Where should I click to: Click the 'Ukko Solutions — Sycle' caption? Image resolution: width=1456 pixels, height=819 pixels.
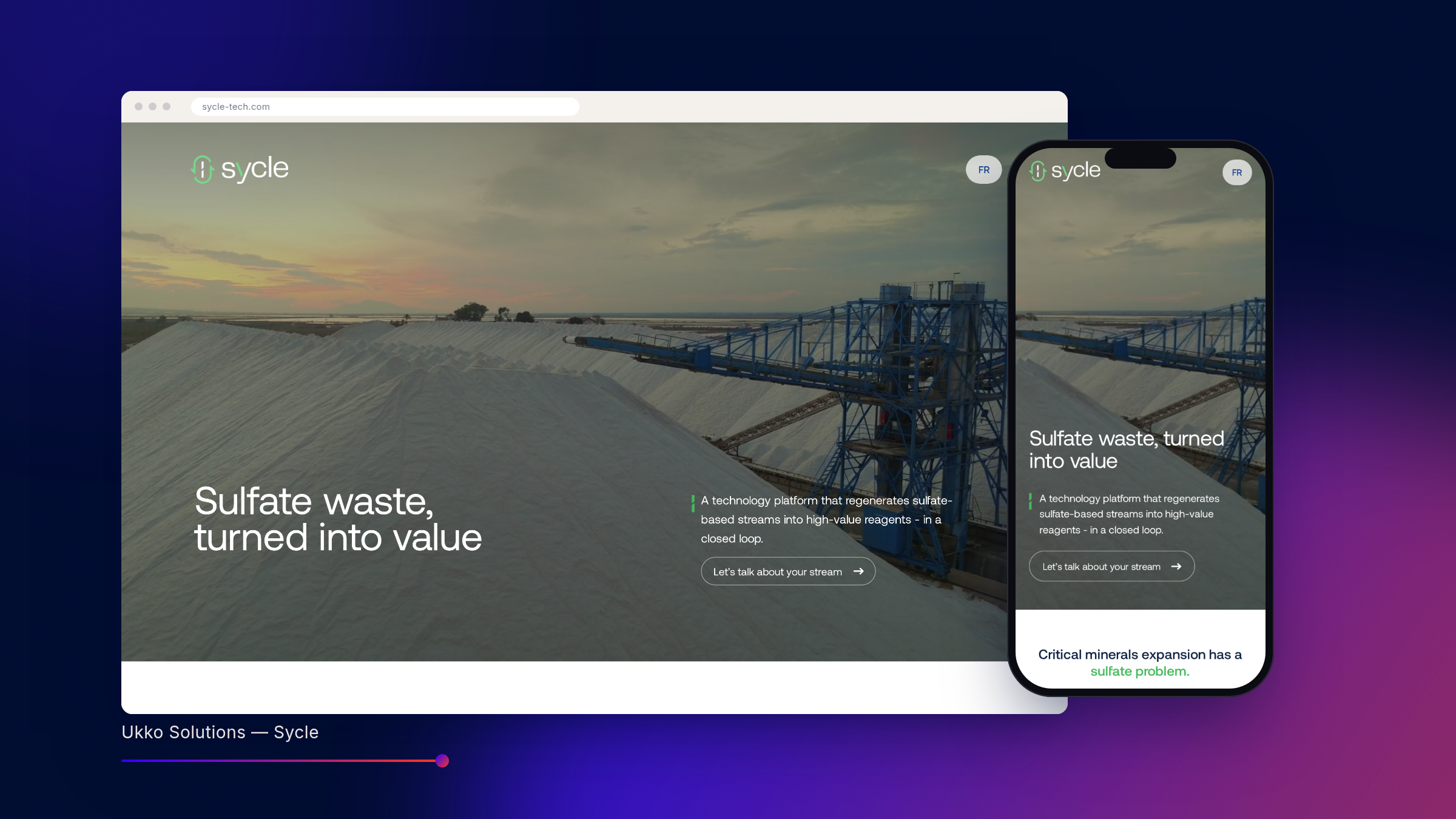point(220,732)
